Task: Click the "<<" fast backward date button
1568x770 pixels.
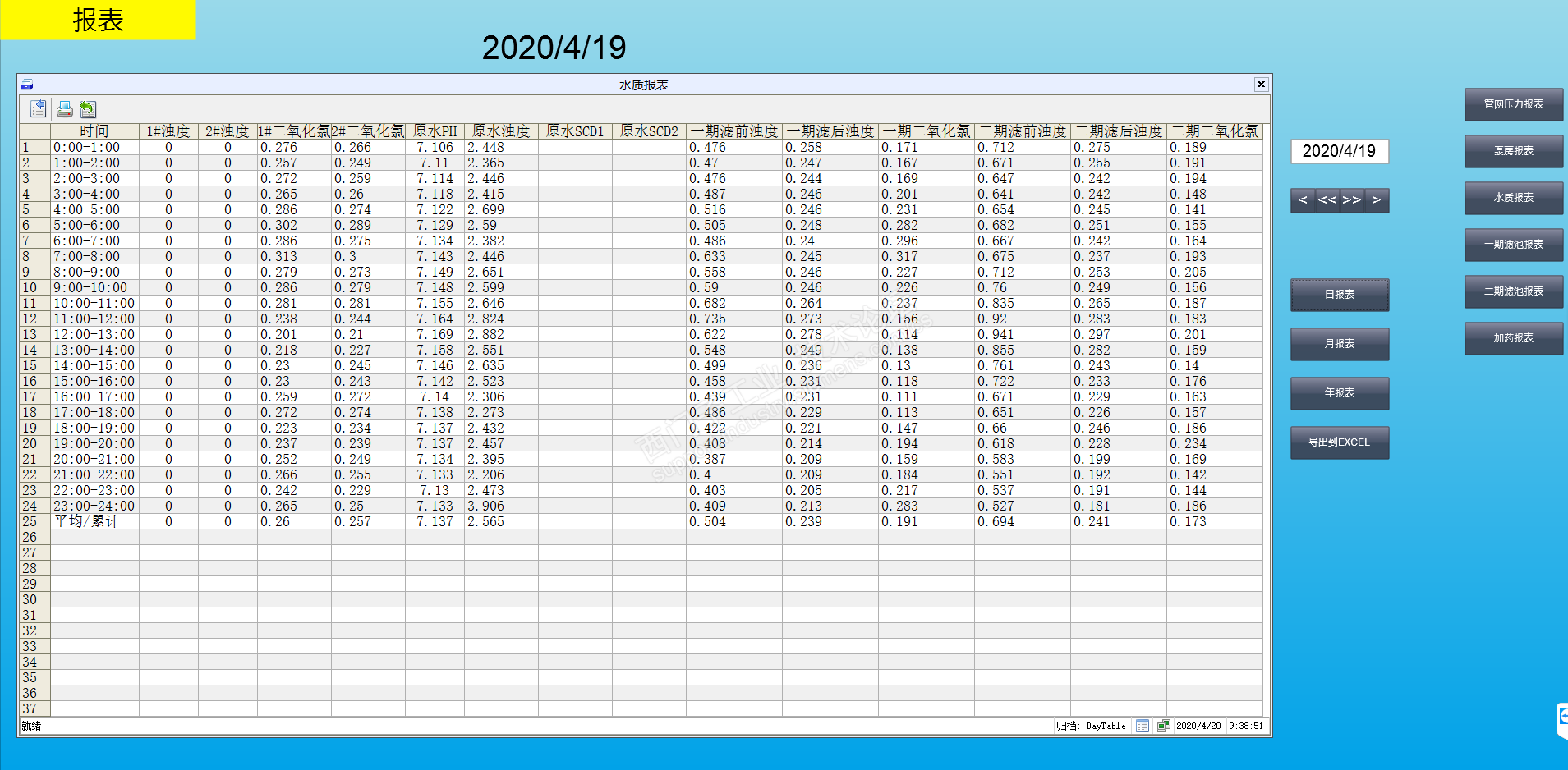Action: click(1327, 200)
